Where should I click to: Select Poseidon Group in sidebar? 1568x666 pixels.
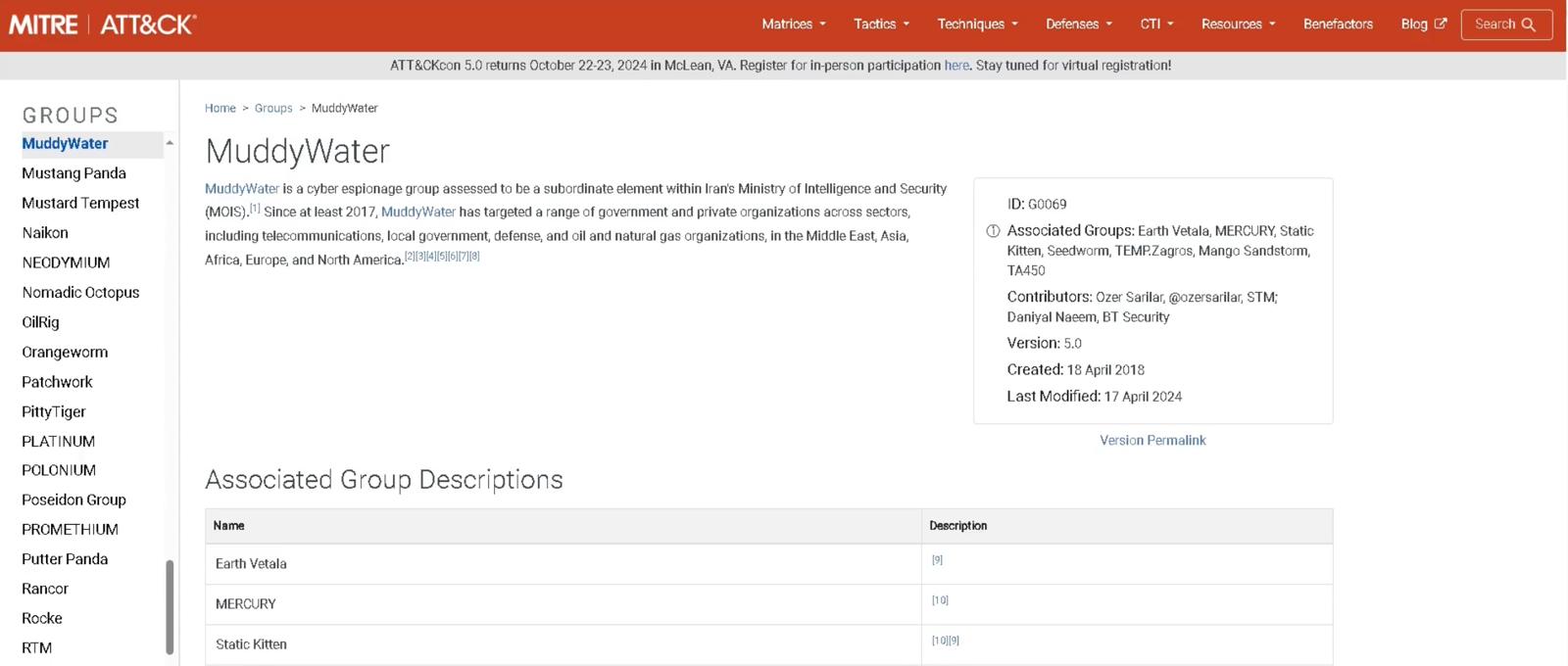coord(73,499)
